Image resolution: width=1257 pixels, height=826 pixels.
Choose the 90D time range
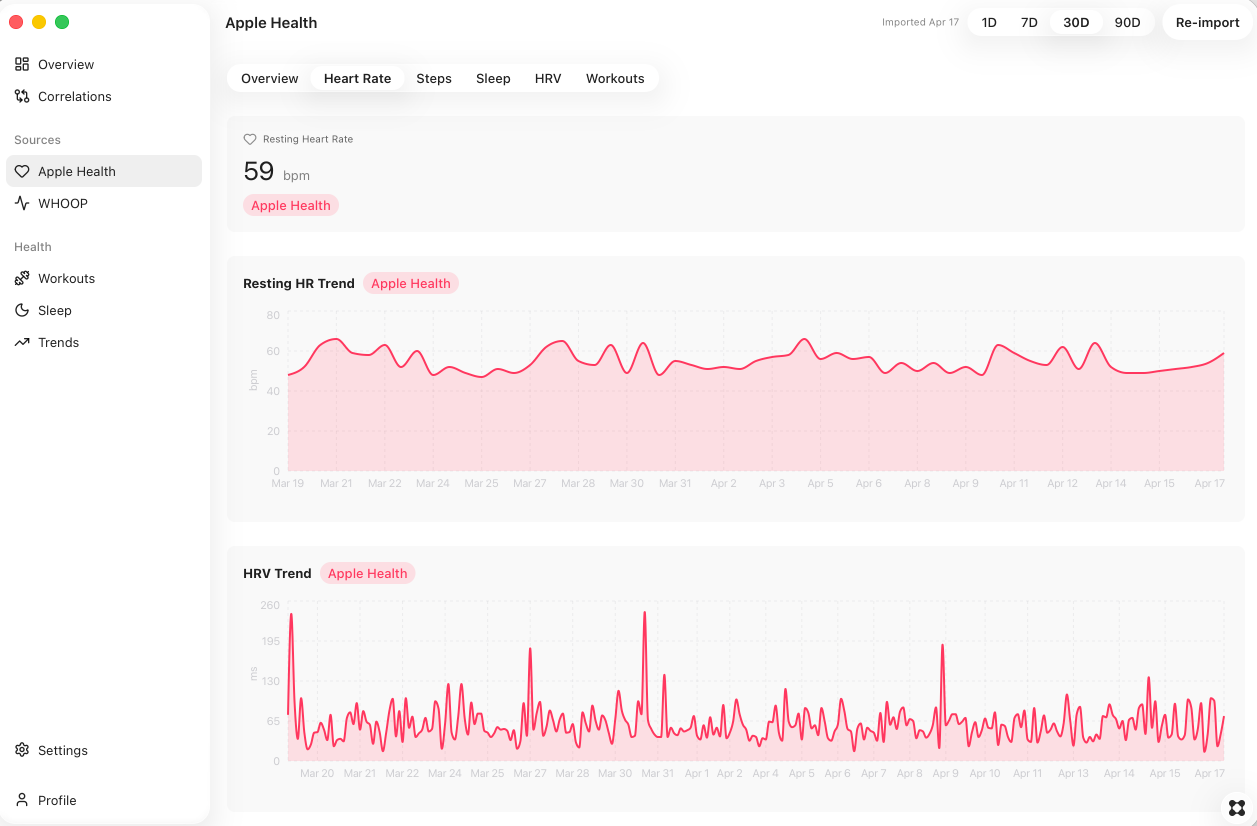[1127, 23]
